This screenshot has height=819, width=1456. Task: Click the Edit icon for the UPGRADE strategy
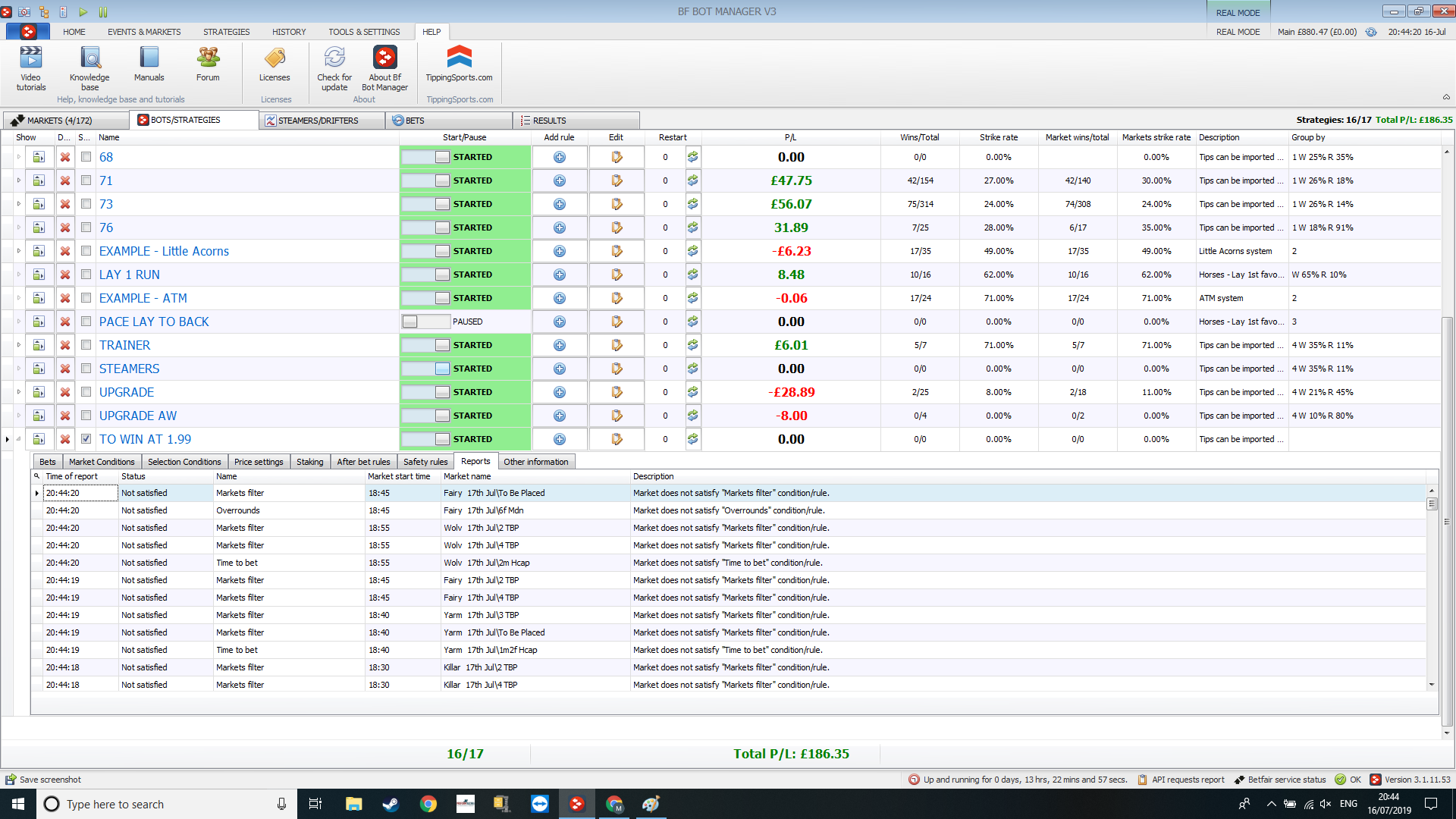pos(617,392)
